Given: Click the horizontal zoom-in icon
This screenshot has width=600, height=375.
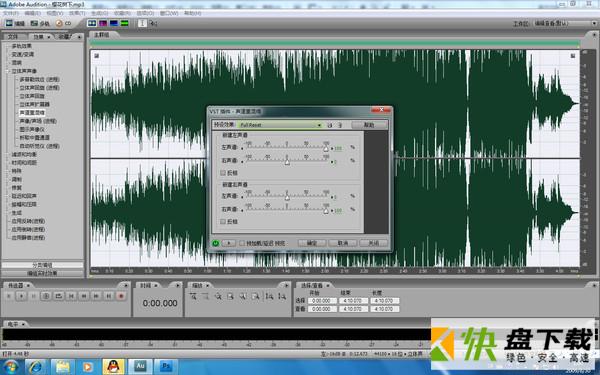Looking at the screenshot, I should click(x=193, y=296).
